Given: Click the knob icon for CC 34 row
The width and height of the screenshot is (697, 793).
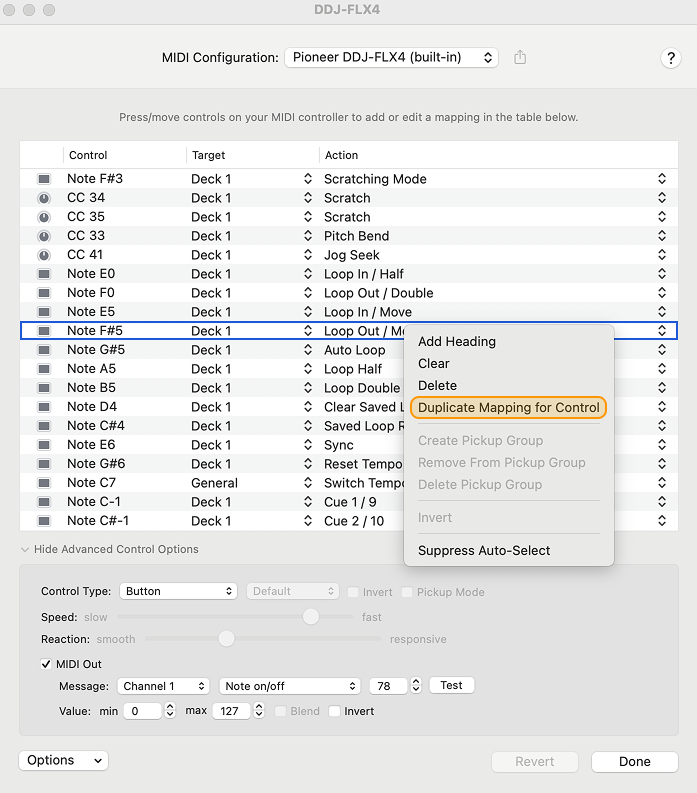Looking at the screenshot, I should coord(44,198).
